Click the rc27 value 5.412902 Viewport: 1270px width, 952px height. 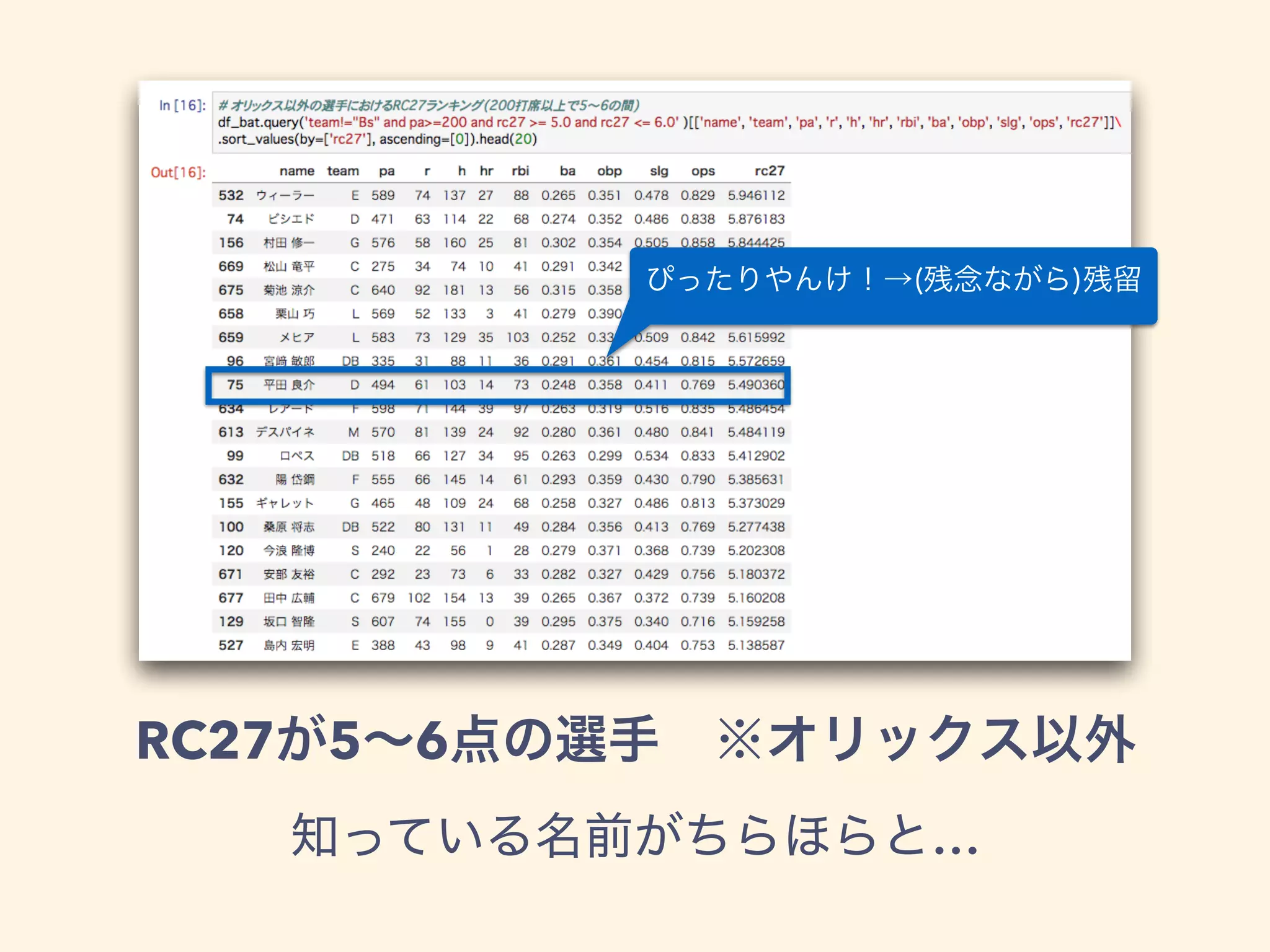point(757,456)
